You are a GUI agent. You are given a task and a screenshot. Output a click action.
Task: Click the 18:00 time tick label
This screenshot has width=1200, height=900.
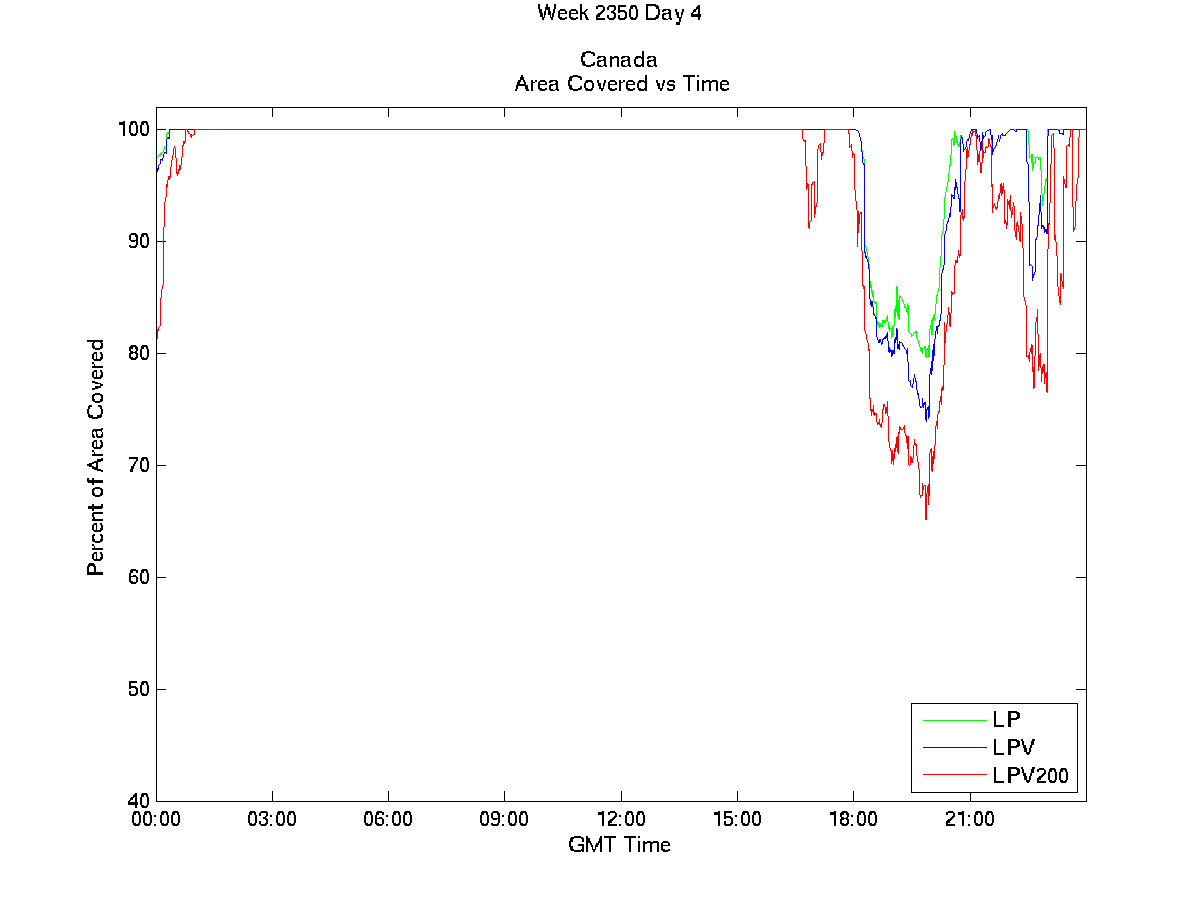[x=853, y=819]
